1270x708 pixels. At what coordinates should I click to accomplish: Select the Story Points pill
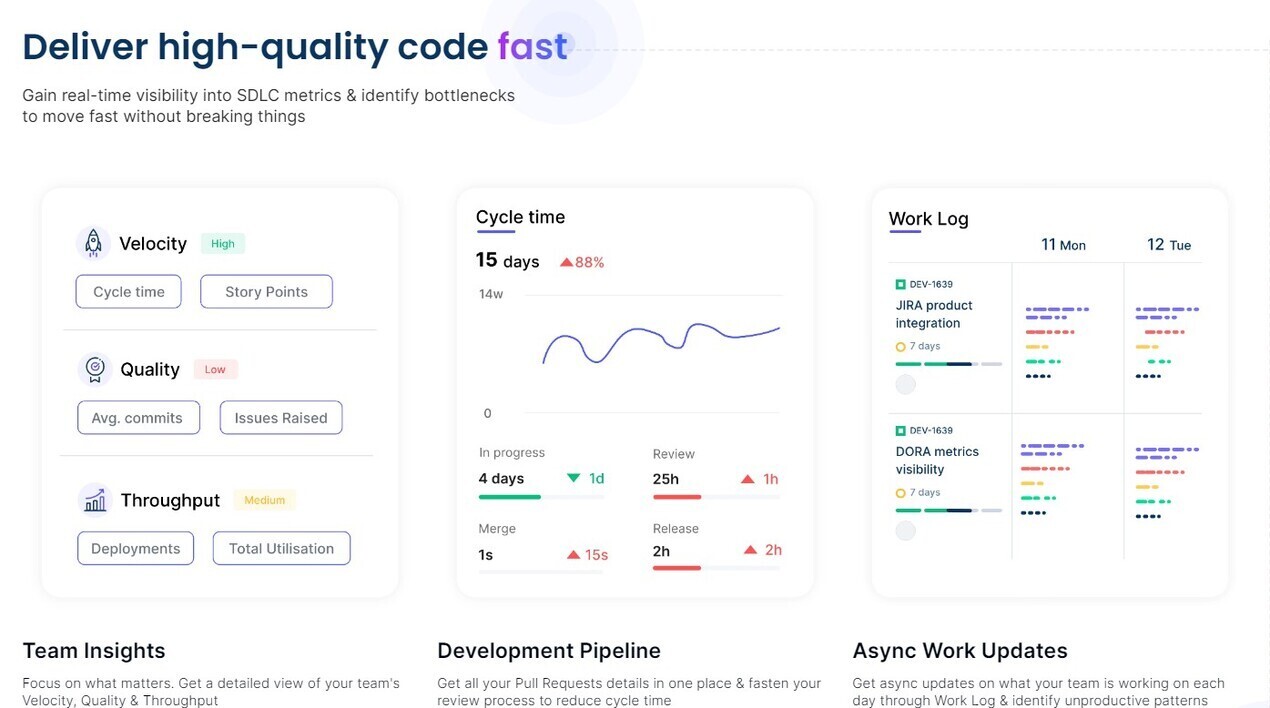click(266, 292)
